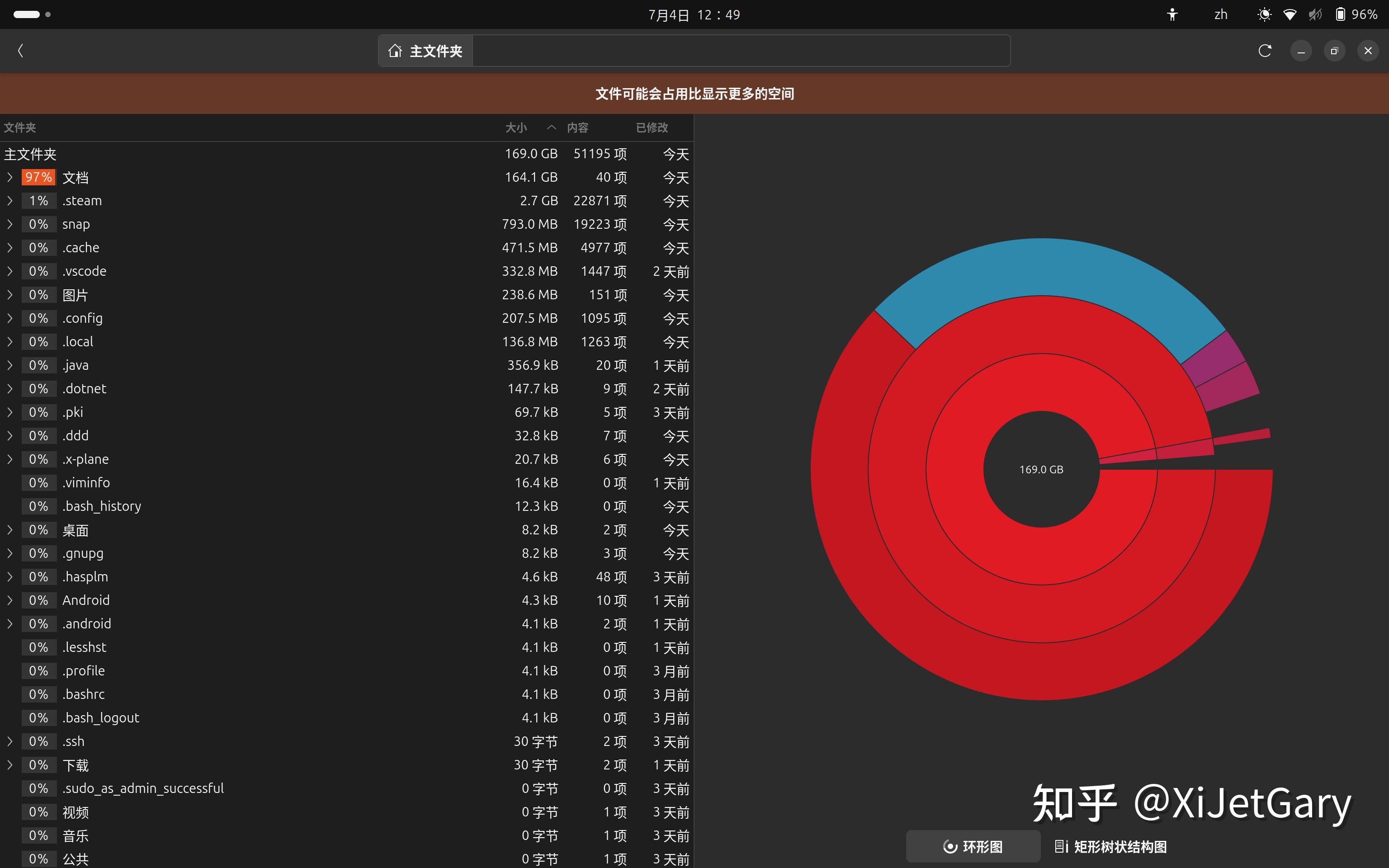Select the 视频 row
1389x868 pixels.
tap(347, 812)
